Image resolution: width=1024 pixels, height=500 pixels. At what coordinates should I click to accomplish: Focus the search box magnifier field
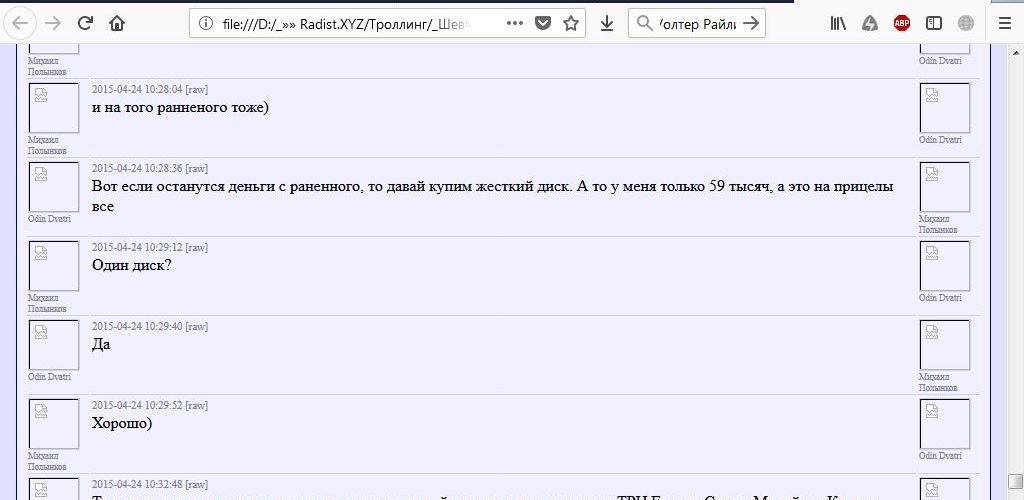coord(644,23)
